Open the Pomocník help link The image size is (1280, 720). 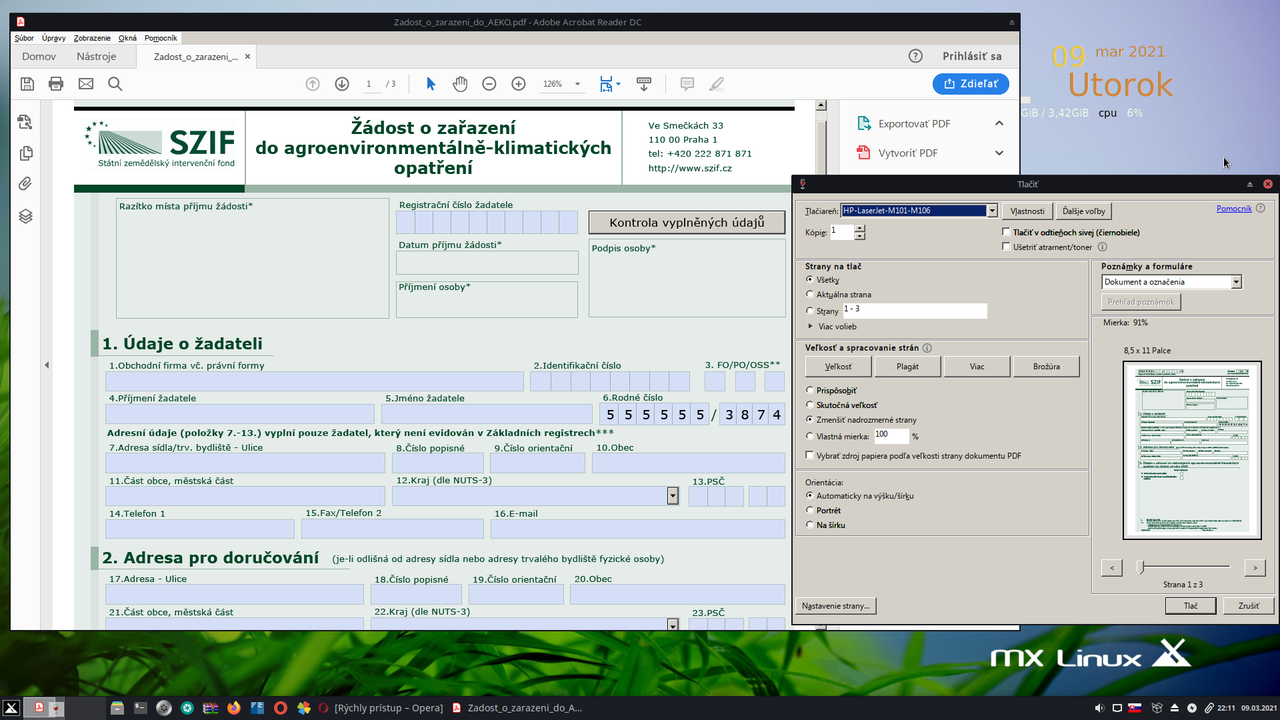coord(1234,208)
